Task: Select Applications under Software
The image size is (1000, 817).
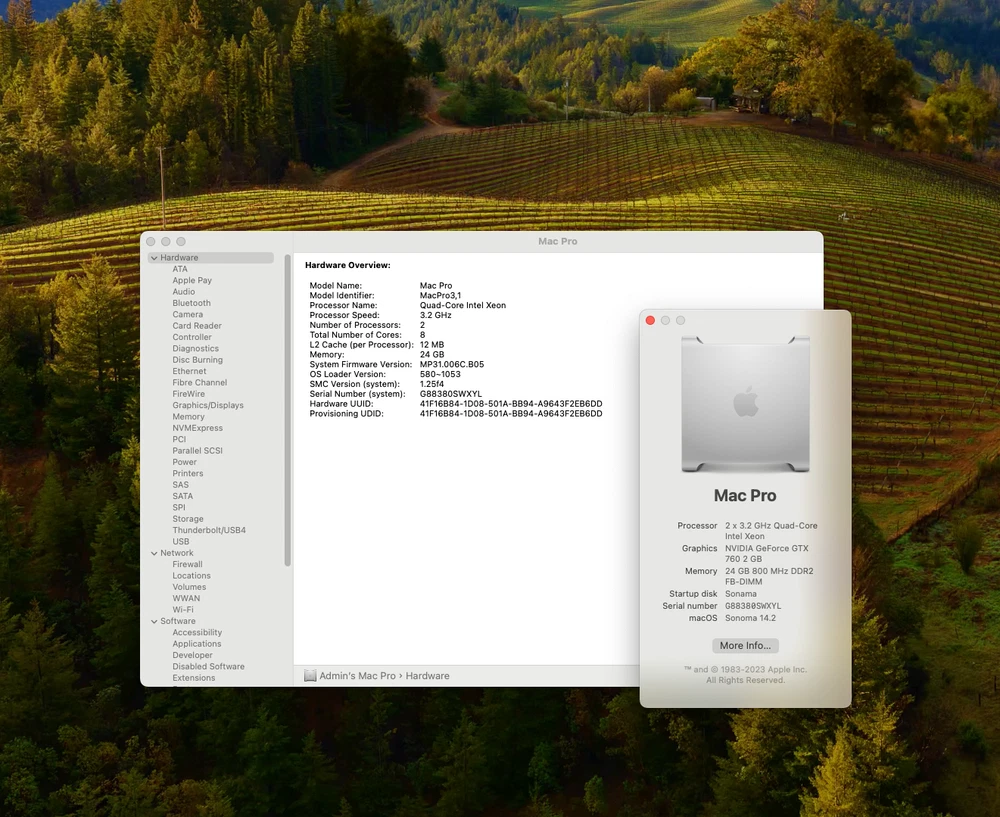Action: (196, 644)
